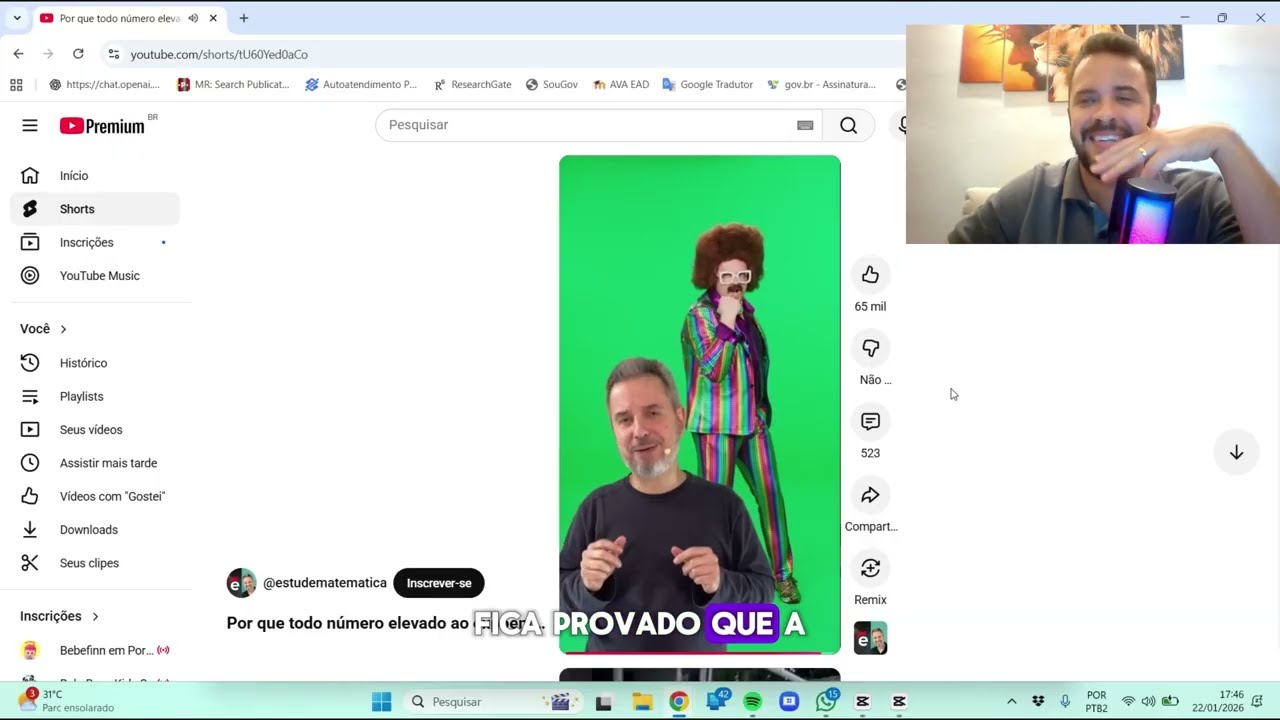Viewport: 1280px width, 720px height.
Task: Open the gov.br - Assinatura bookmark
Action: [821, 85]
